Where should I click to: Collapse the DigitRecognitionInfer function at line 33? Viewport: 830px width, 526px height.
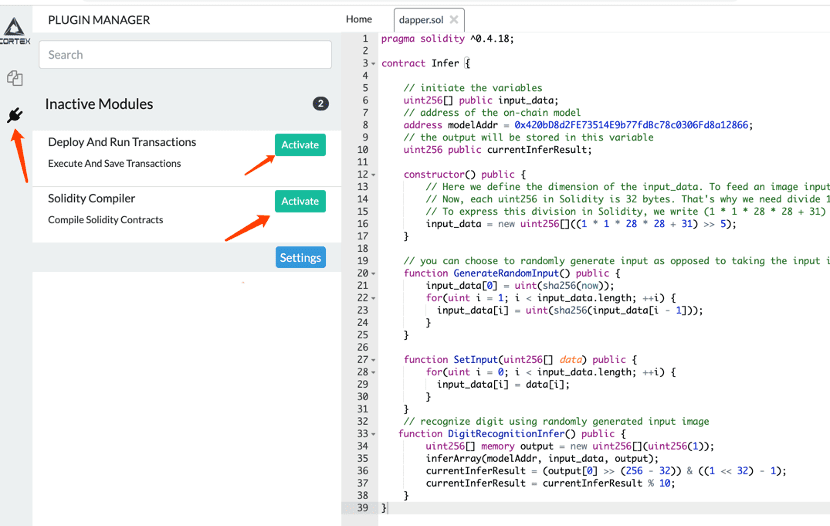(x=374, y=434)
